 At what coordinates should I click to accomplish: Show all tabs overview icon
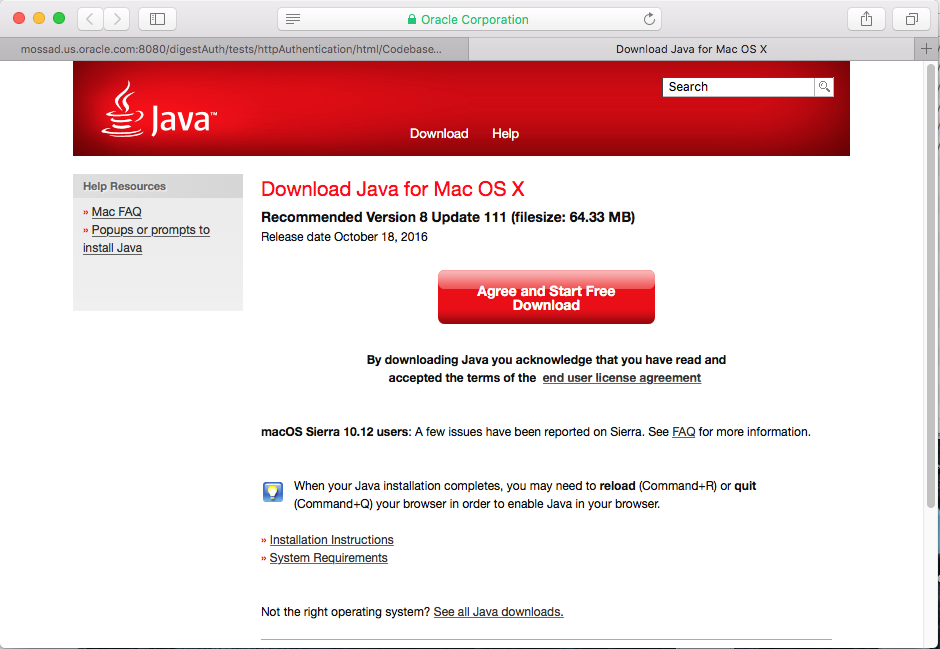(x=911, y=19)
